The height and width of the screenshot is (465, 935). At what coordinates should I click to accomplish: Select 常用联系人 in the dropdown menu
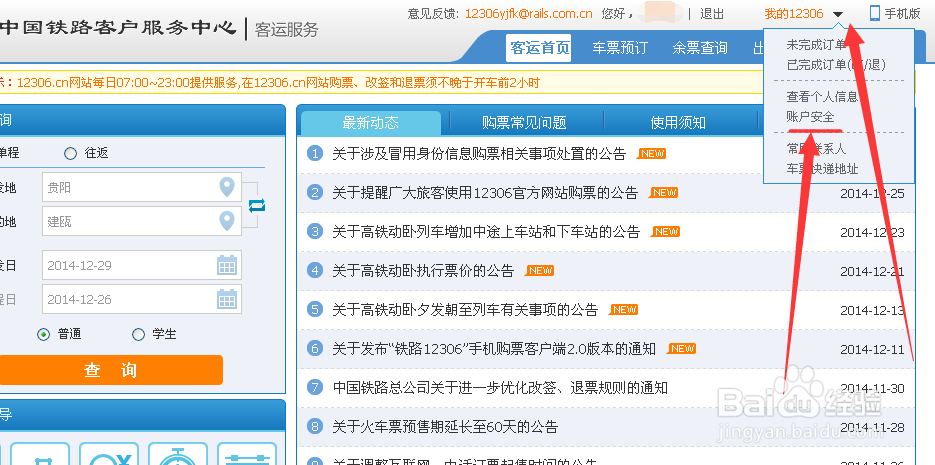point(816,148)
